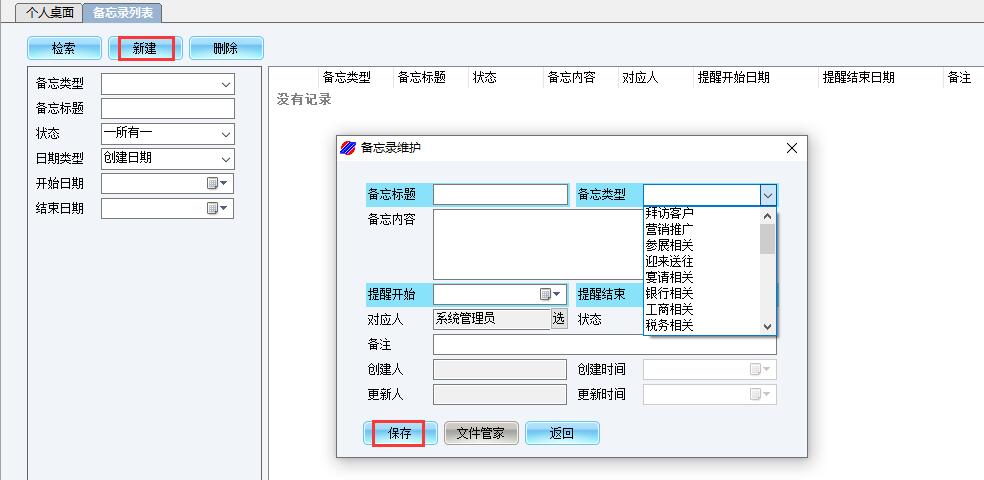Open the 日期类型 dropdown
This screenshot has height=480, width=984.
[x=225, y=158]
